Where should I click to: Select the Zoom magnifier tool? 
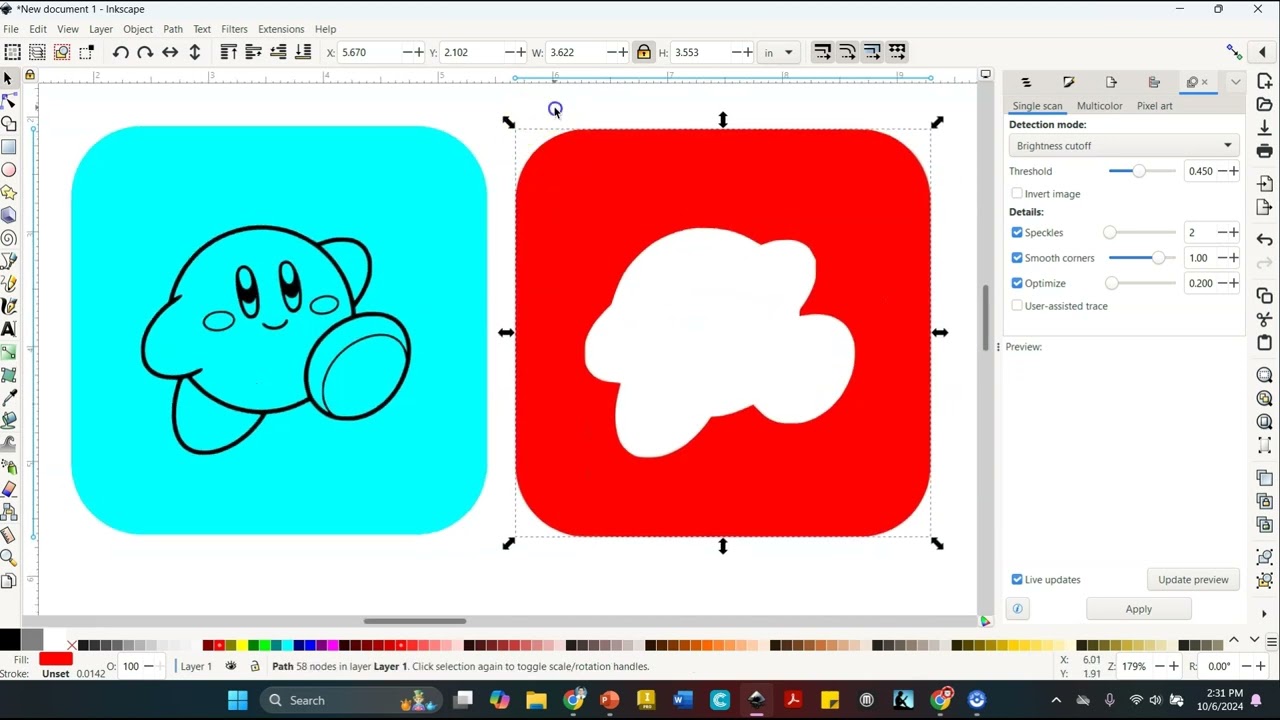click(x=8, y=558)
